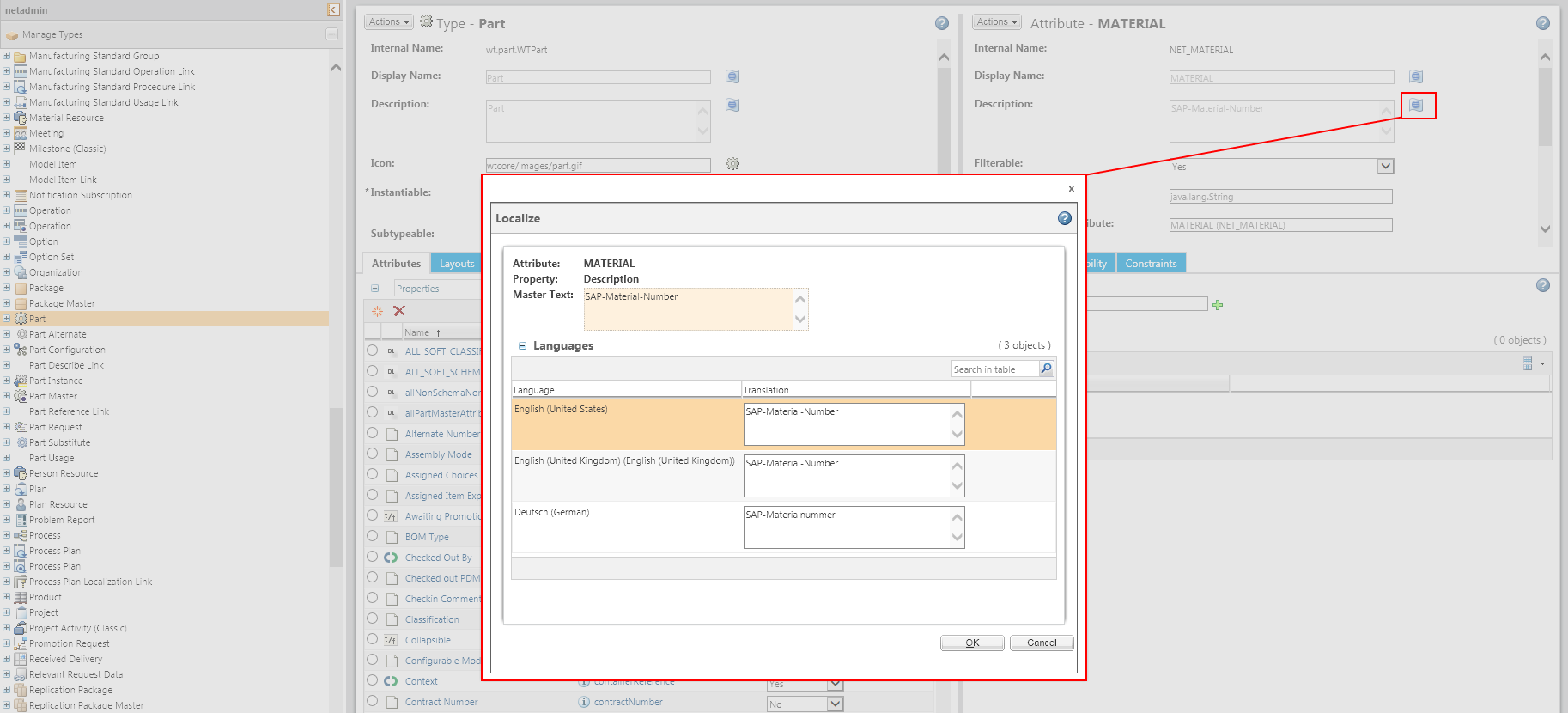The image size is (1568, 713).
Task: Click the localize icon beside attribute Display Name
Action: pyautogui.click(x=1416, y=77)
